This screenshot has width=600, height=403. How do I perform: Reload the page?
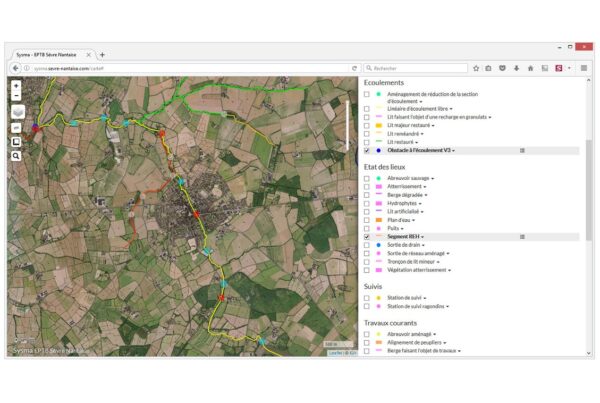[354, 68]
